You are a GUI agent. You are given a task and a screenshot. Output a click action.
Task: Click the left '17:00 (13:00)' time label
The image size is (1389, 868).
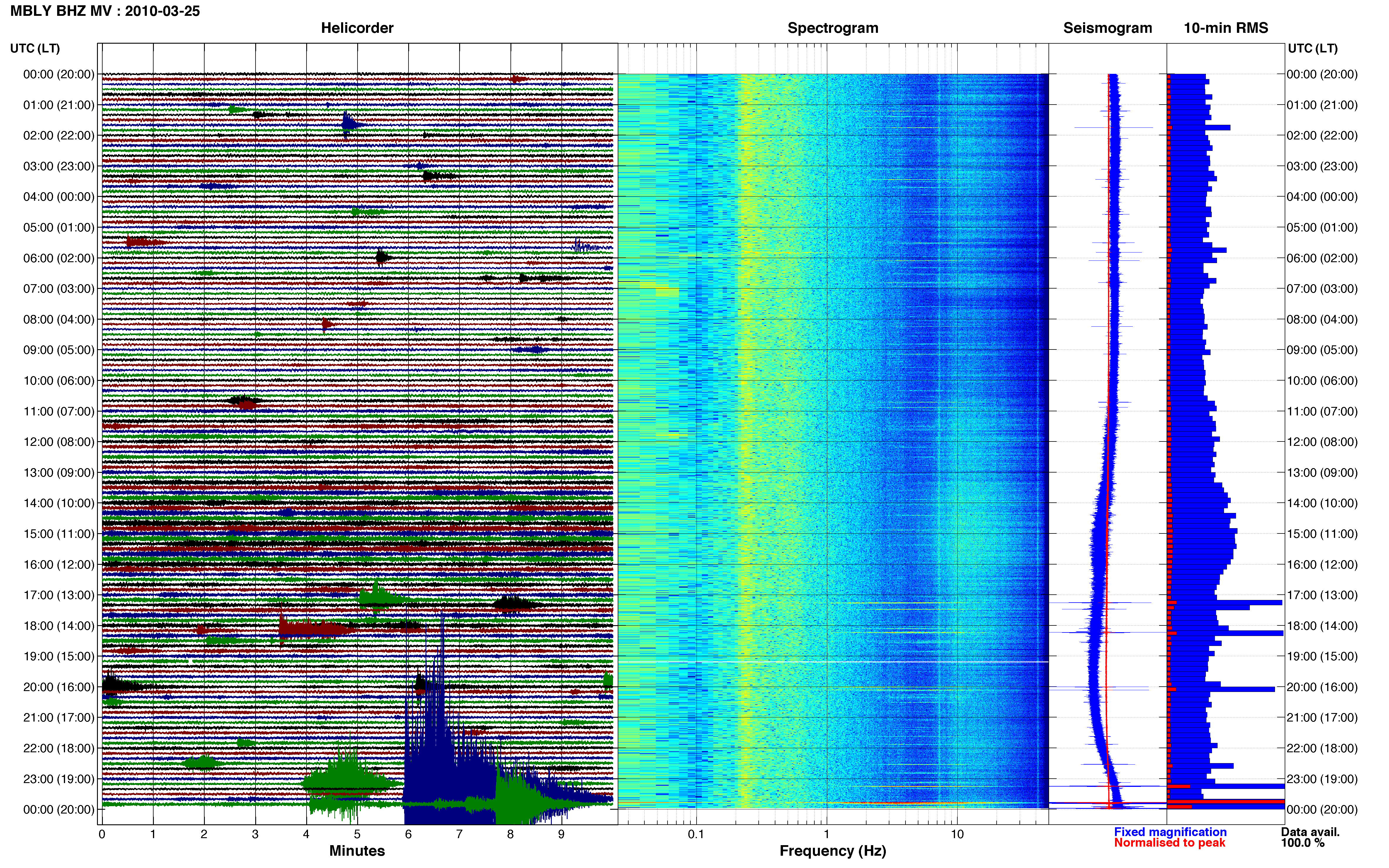(59, 595)
